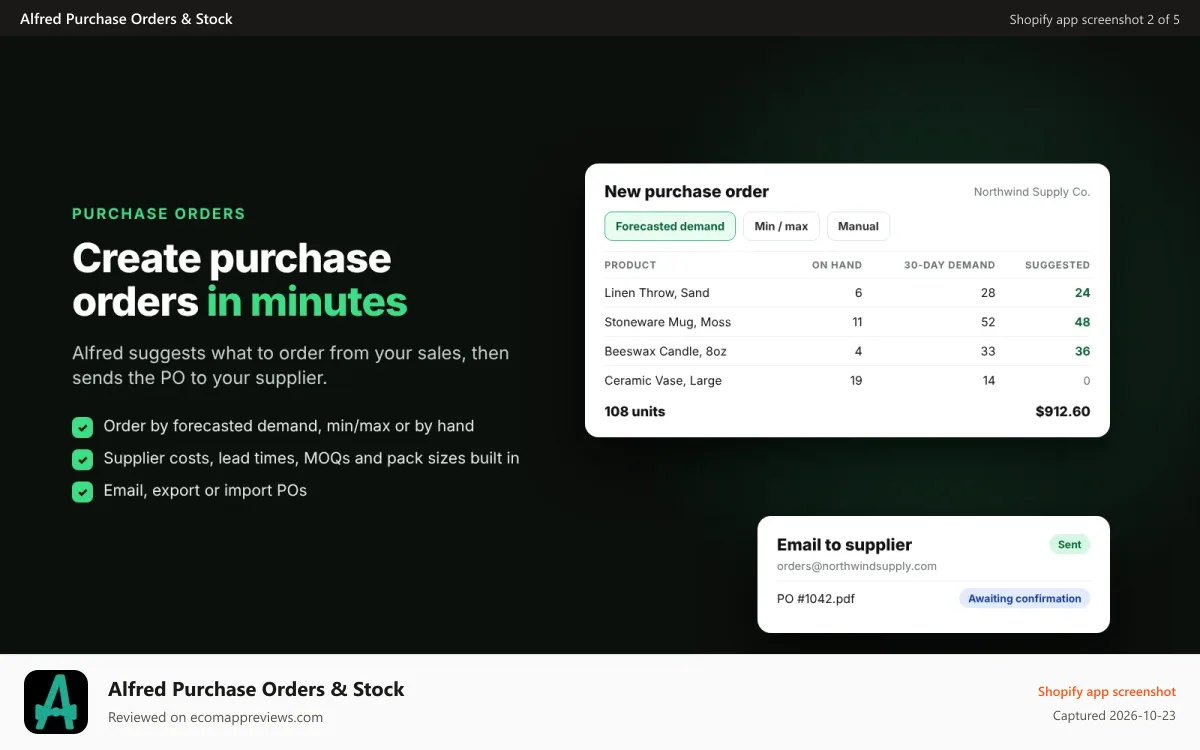This screenshot has width=1200, height=750.
Task: Open the PO #1042.pdf attachment
Action: pyautogui.click(x=816, y=599)
